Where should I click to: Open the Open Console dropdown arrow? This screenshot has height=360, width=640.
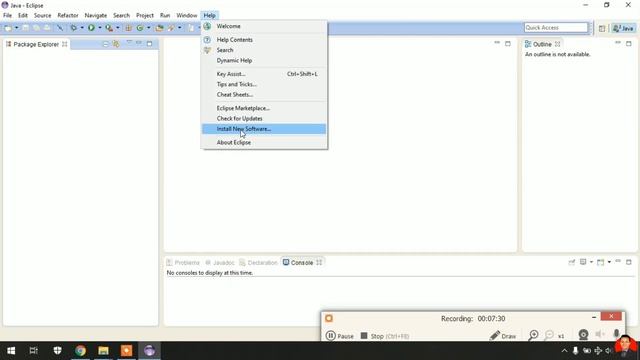609,262
